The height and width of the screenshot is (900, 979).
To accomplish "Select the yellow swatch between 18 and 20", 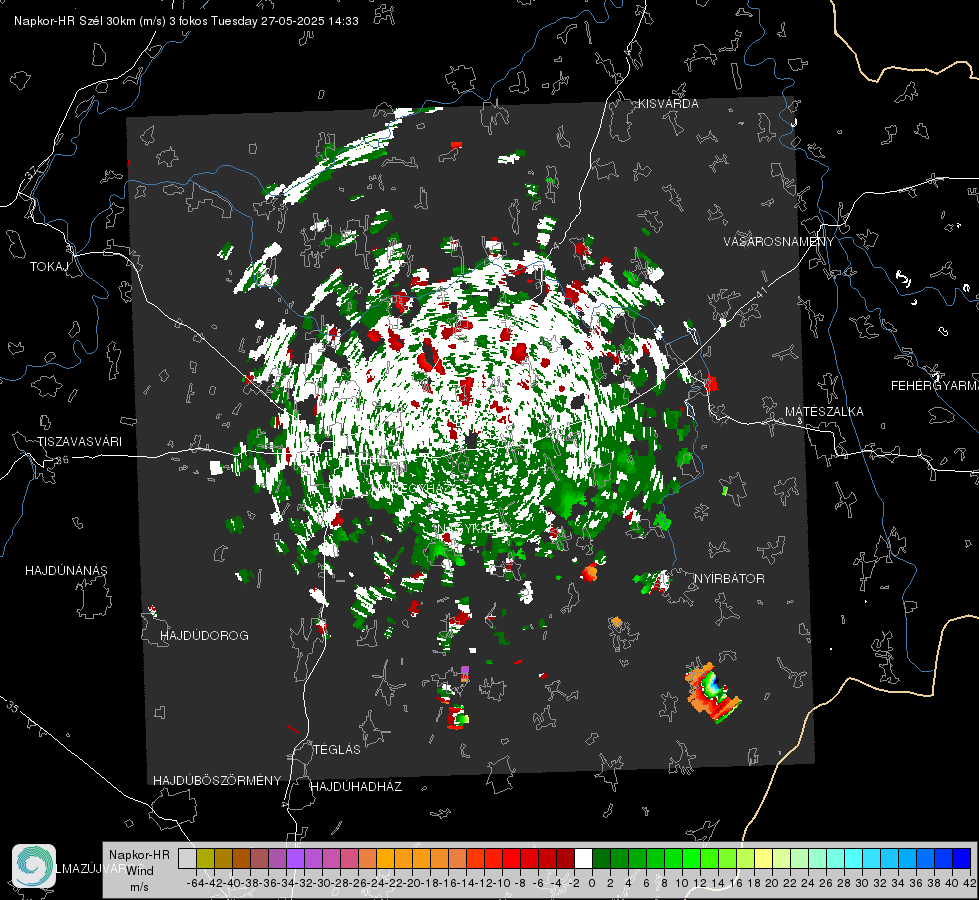I will click(764, 858).
